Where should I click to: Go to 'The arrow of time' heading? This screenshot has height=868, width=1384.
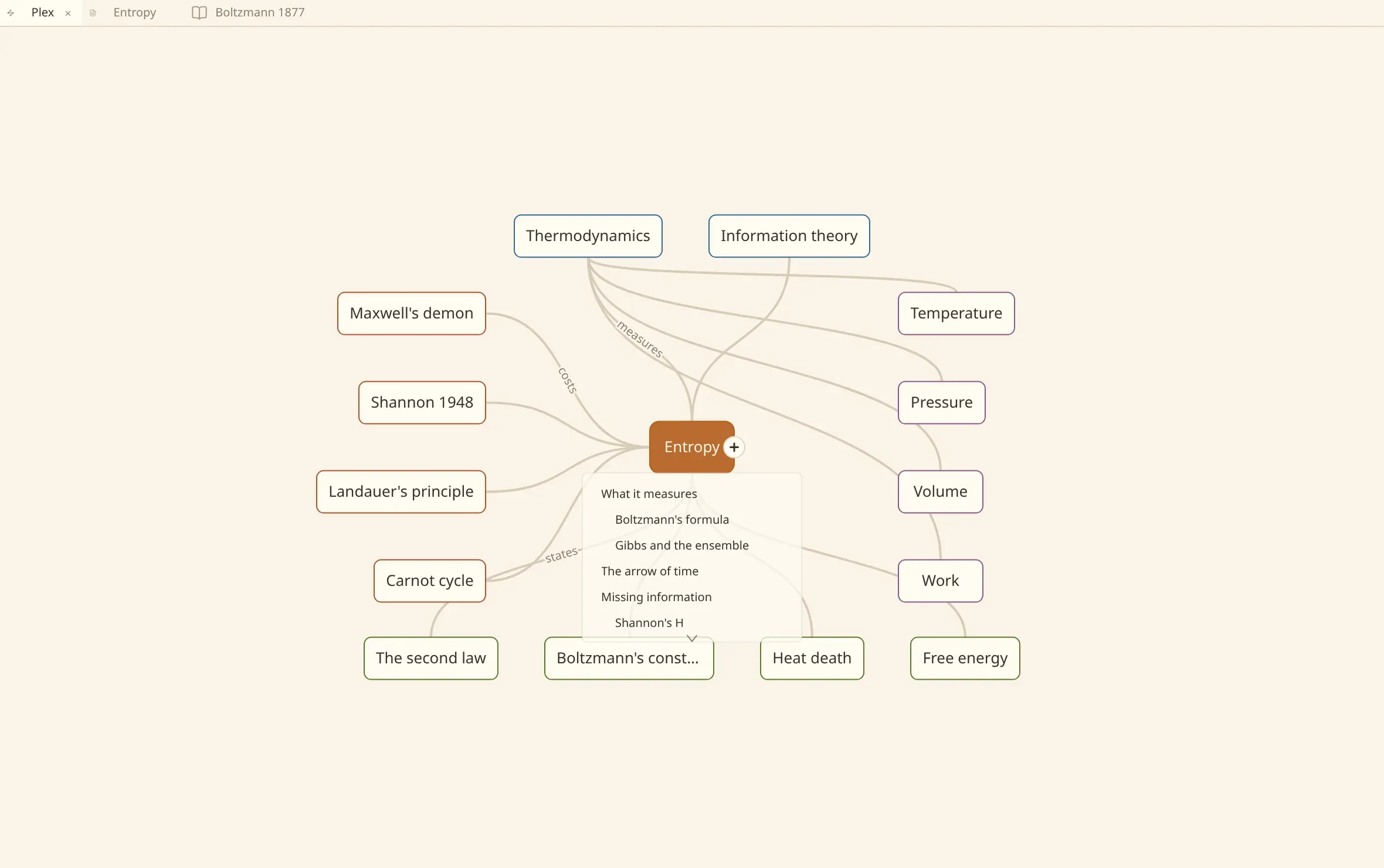[650, 571]
